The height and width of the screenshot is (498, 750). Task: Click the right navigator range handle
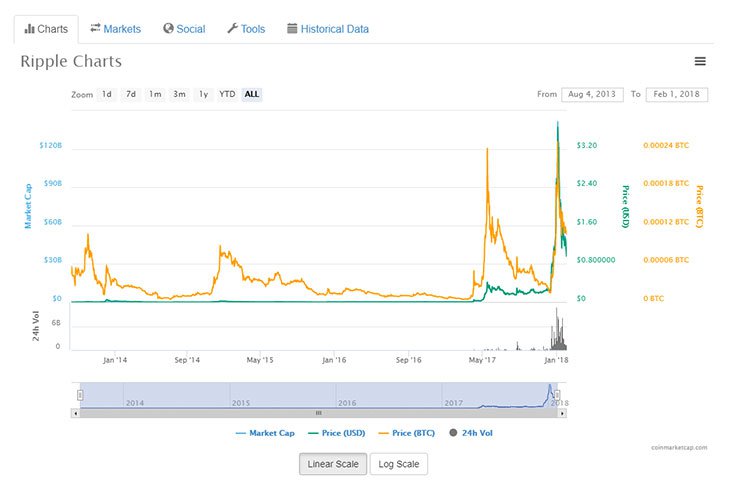(x=557, y=395)
